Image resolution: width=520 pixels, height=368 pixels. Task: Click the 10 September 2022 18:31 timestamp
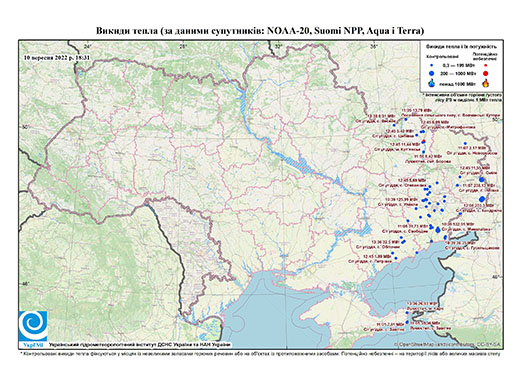click(57, 57)
